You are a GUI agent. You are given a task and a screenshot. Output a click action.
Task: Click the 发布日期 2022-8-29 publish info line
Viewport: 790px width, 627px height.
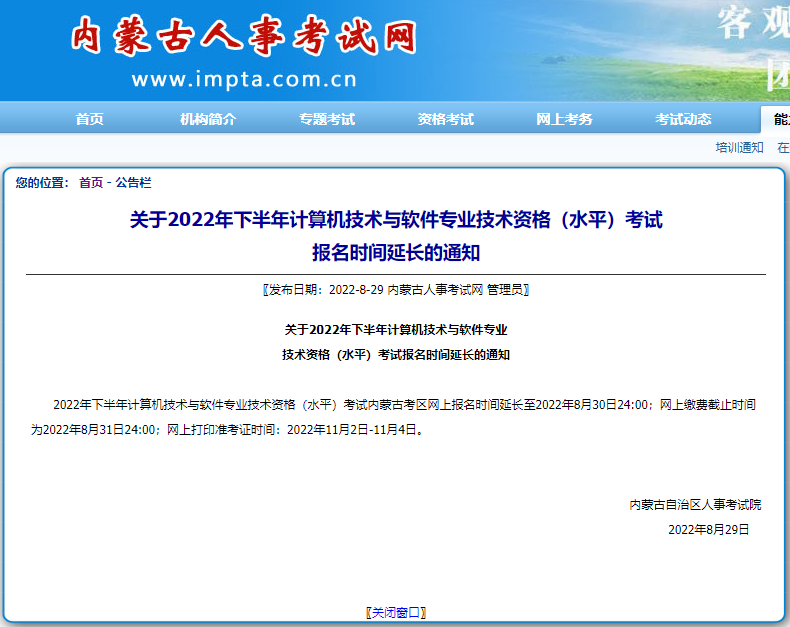(396, 290)
